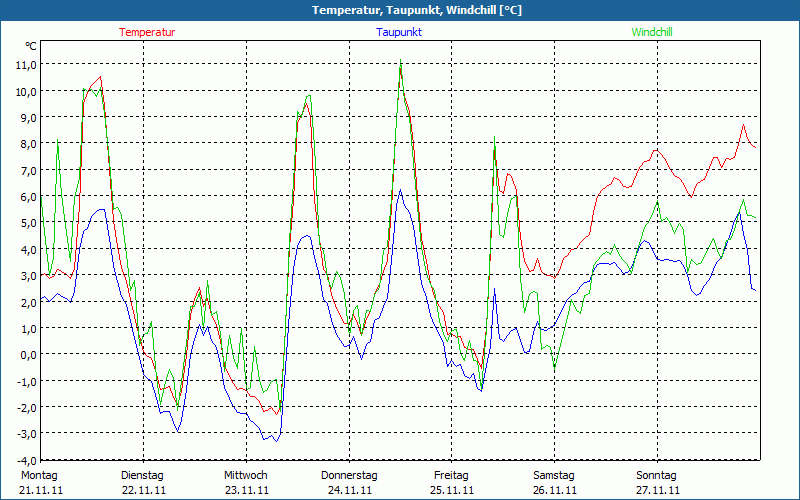Click the -1,0 y-axis value
Screen dimensions: 800x500
27,382
